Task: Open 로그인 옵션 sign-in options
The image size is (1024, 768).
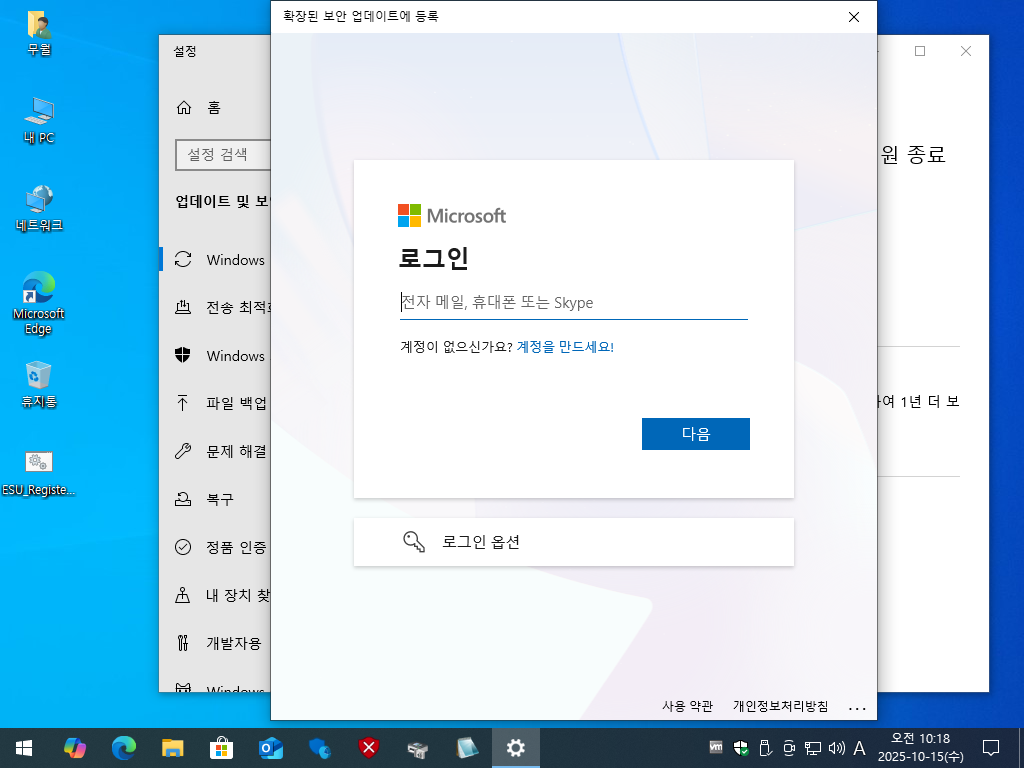Action: [x=573, y=542]
